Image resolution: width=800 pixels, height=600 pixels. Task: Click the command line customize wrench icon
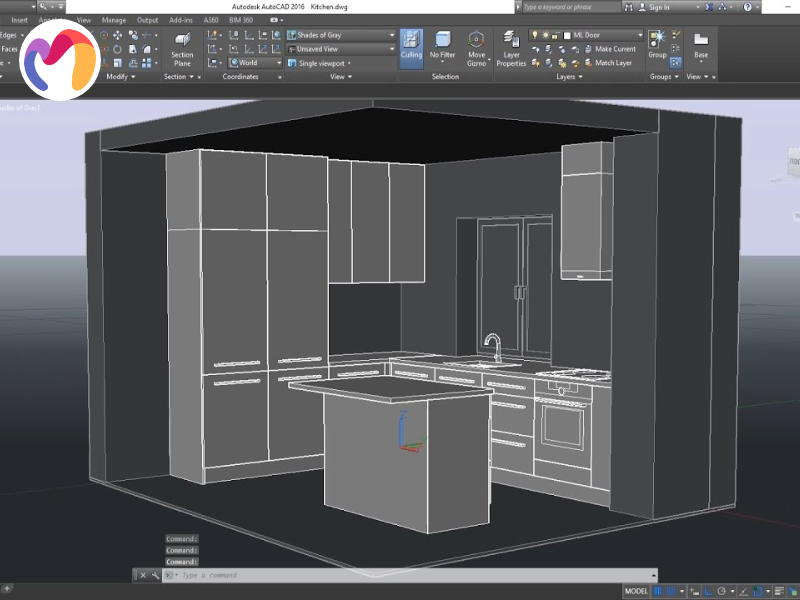(x=156, y=575)
